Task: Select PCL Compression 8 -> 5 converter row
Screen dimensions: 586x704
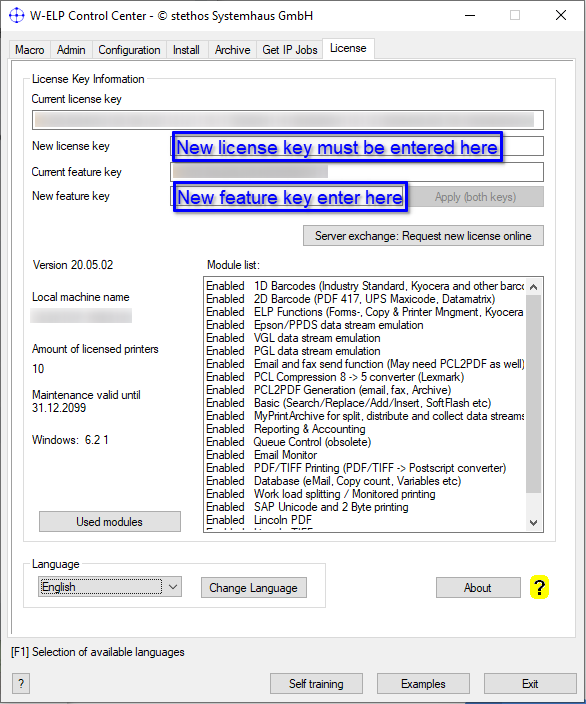Action: pyautogui.click(x=365, y=377)
